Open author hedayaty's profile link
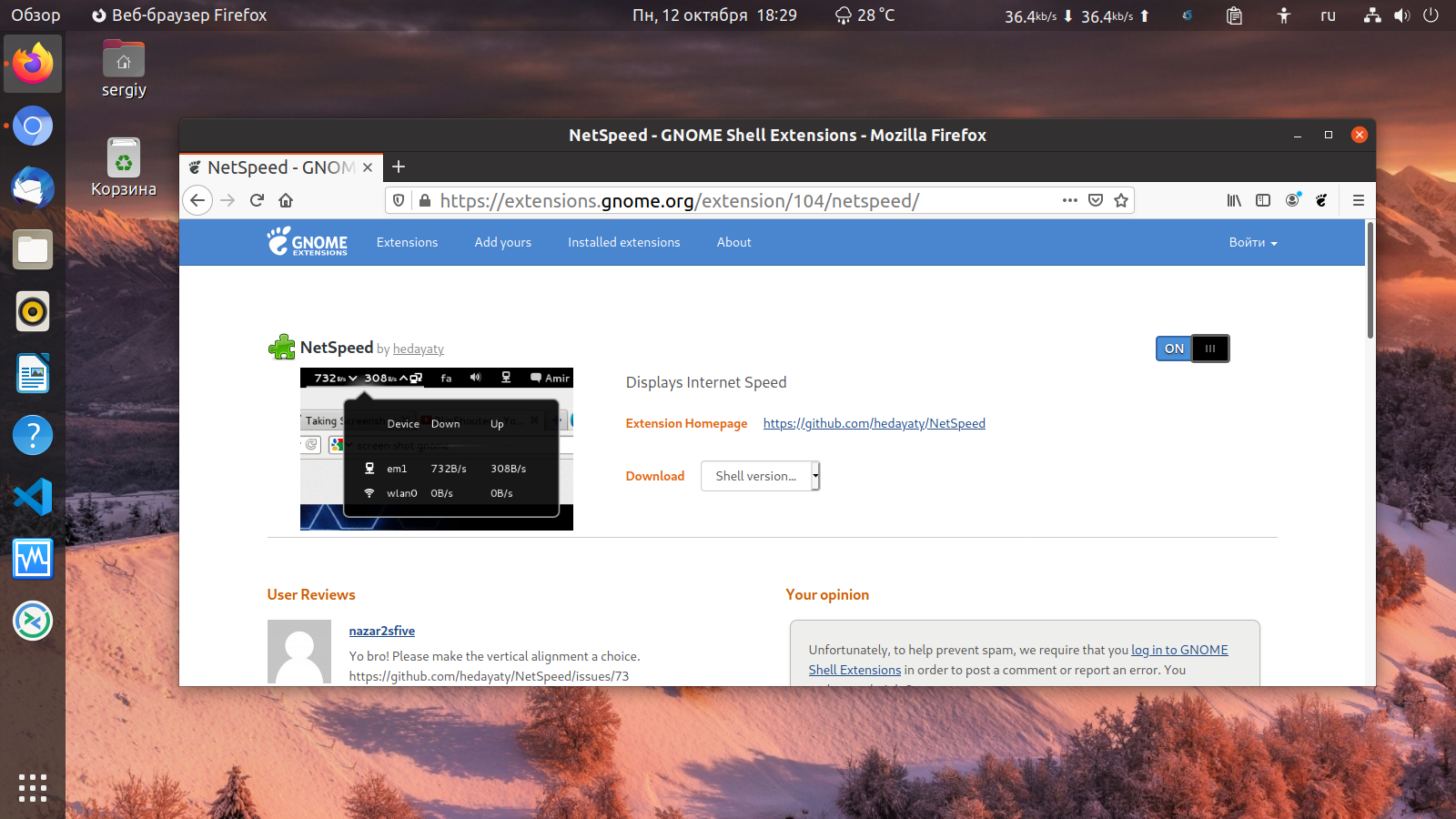Screen dimensions: 1456x819 tap(419, 349)
